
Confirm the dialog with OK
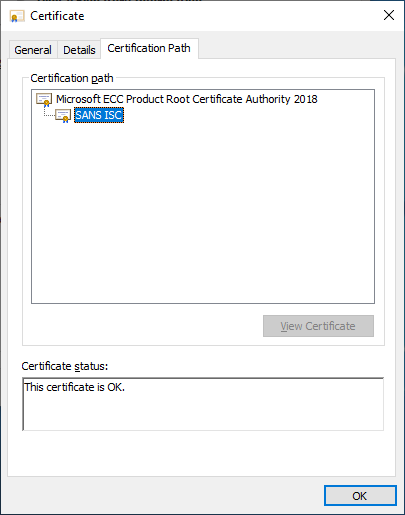[x=360, y=496]
